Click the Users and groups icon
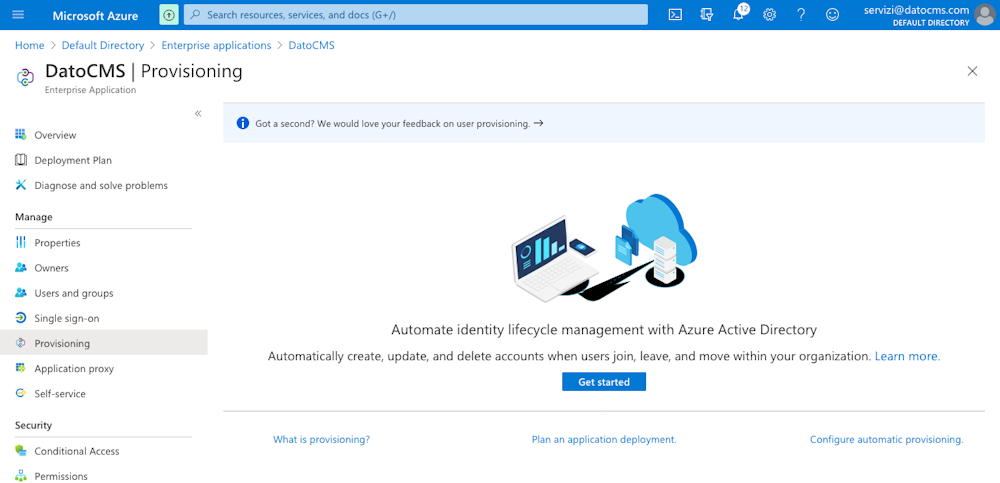This screenshot has height=483, width=1000. tap(21, 293)
